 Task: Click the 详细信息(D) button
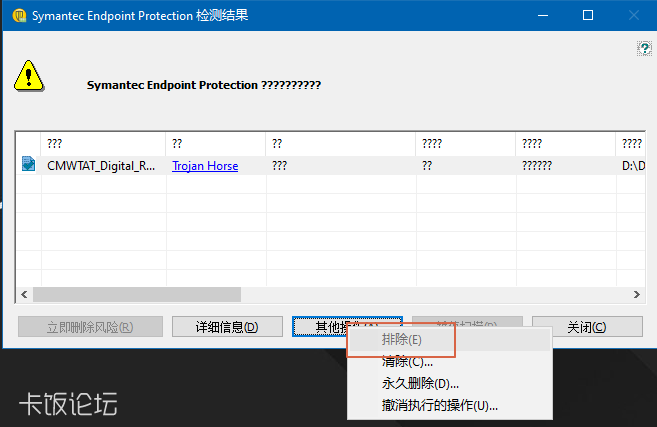tap(227, 327)
